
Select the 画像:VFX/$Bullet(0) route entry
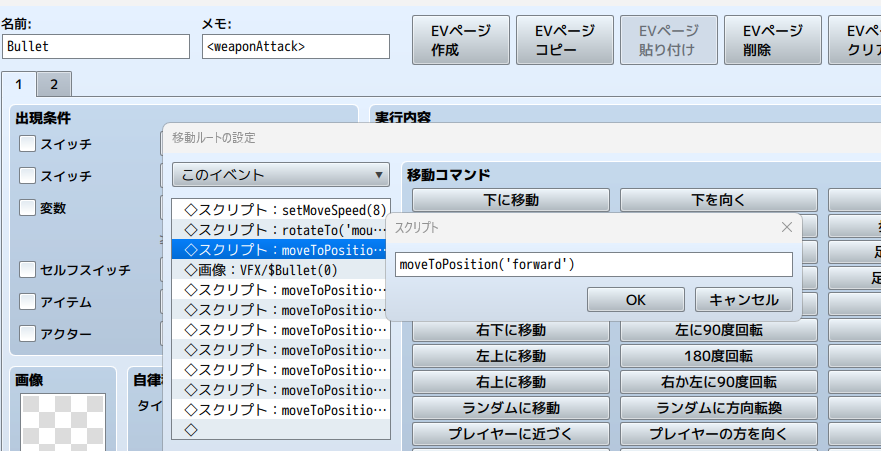(x=262, y=270)
